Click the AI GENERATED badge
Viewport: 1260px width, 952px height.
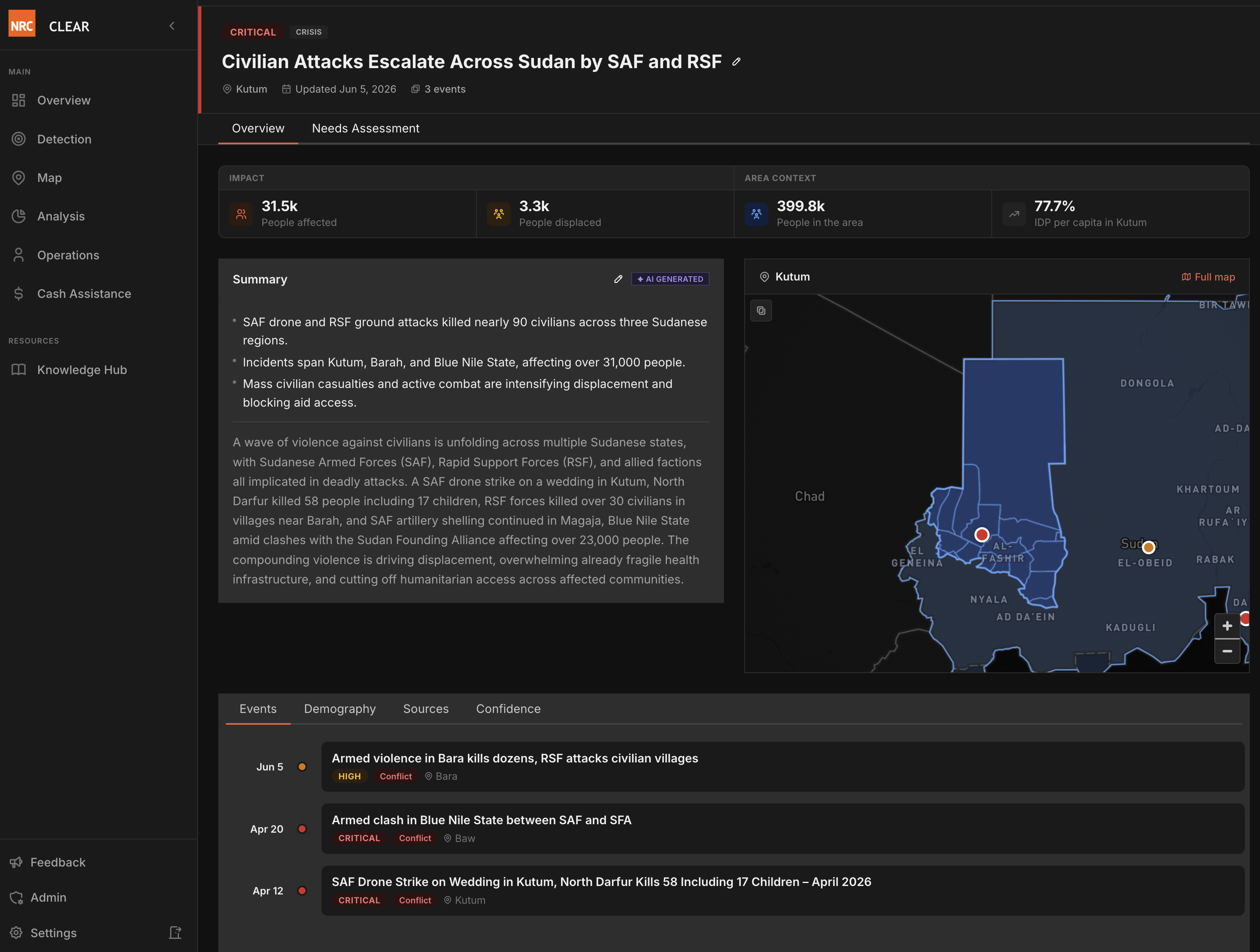click(x=671, y=279)
